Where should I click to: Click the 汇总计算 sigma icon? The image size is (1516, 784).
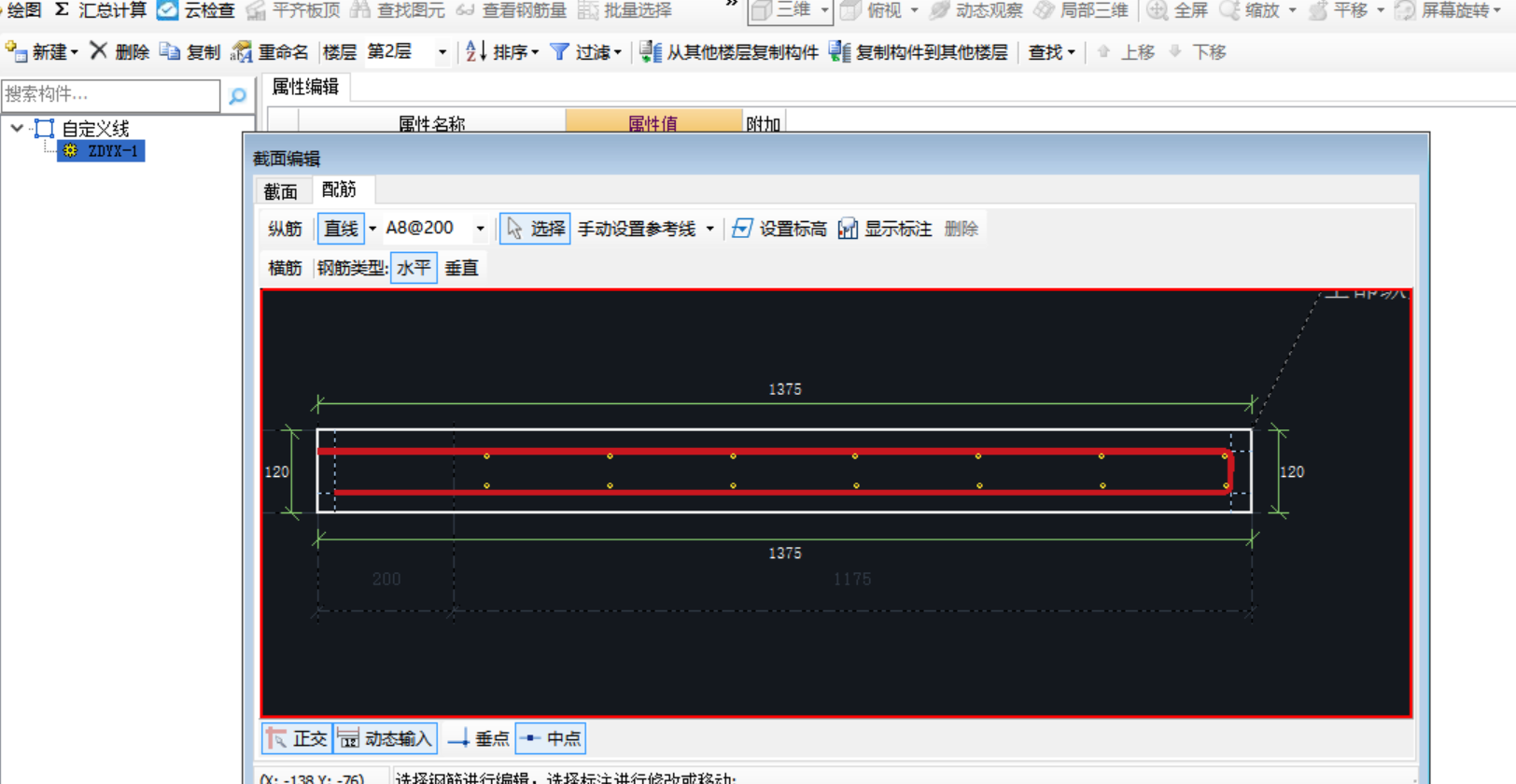click(62, 10)
